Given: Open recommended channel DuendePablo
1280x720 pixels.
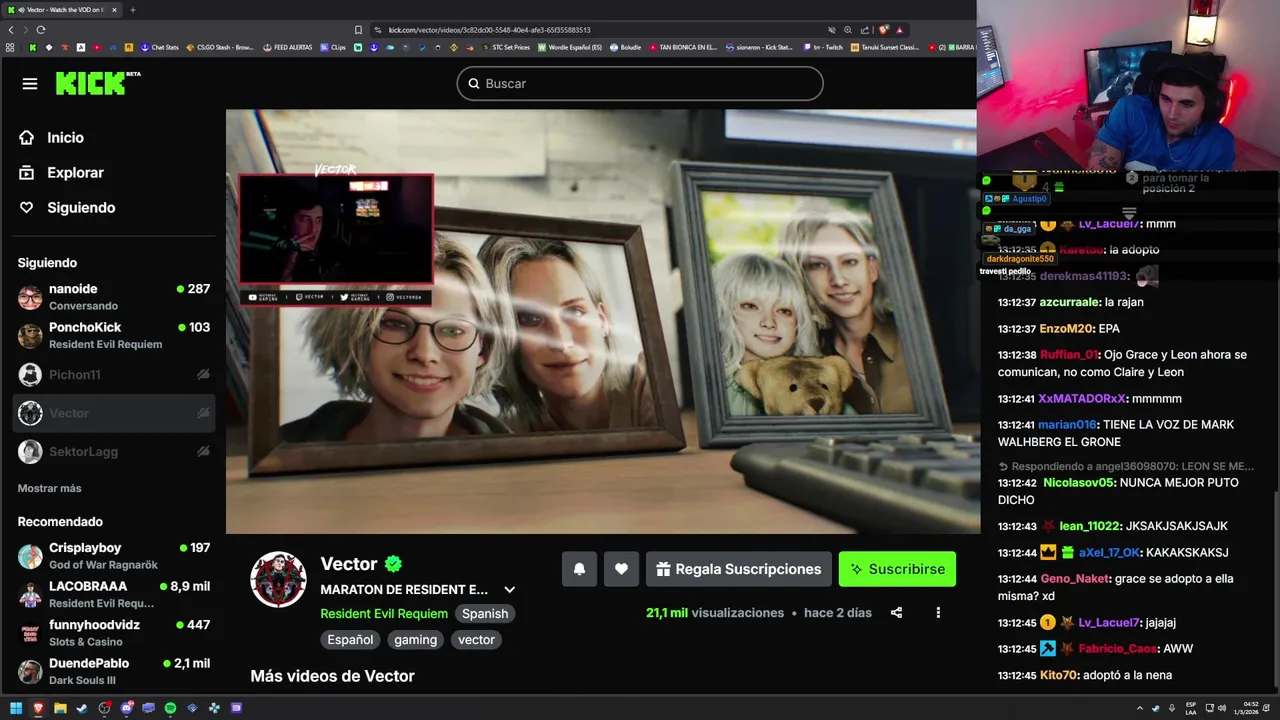Looking at the screenshot, I should point(114,671).
